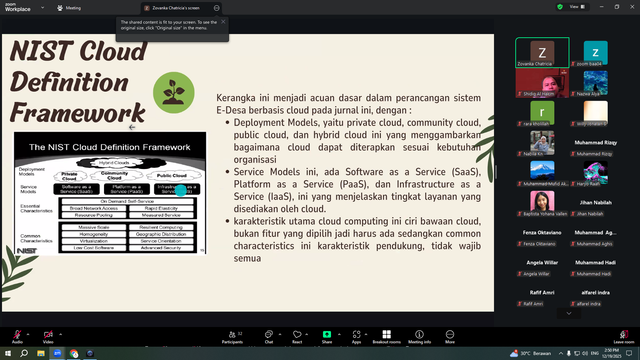The image size is (640, 360).
Task: Select the Zovanka Chatricia's screen tab
Action: click(176, 8)
